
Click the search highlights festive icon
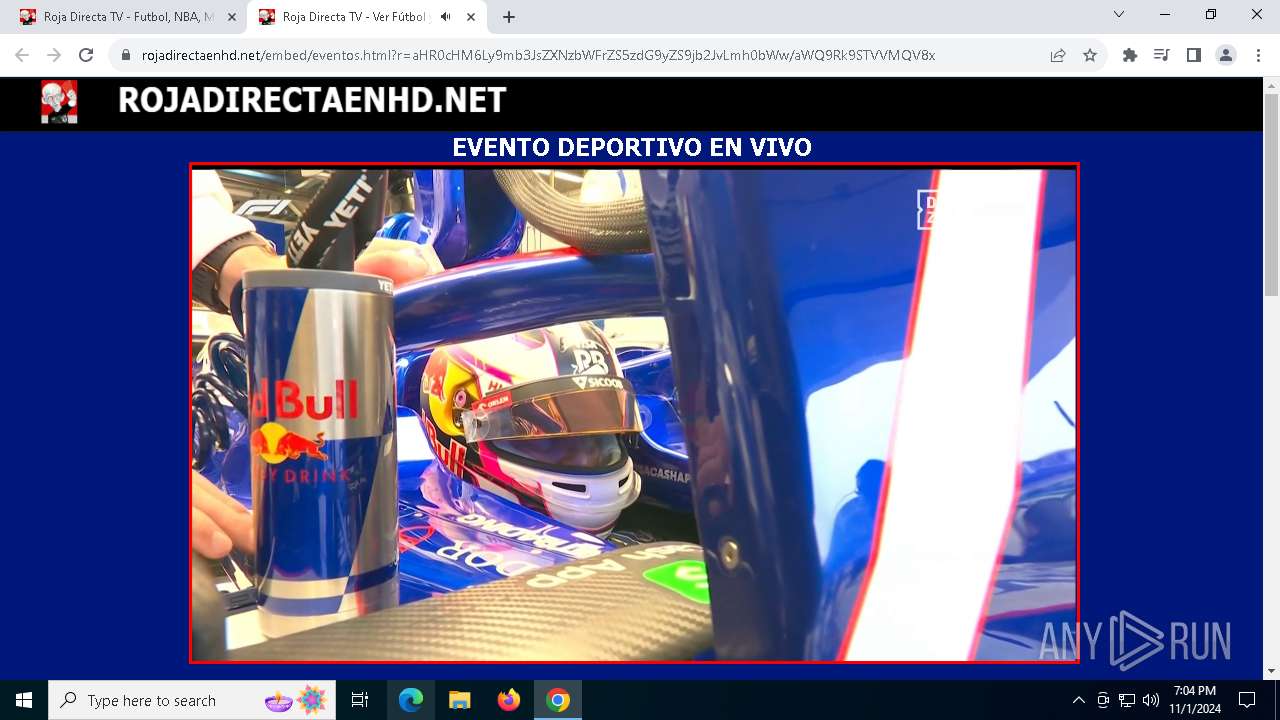coord(296,700)
